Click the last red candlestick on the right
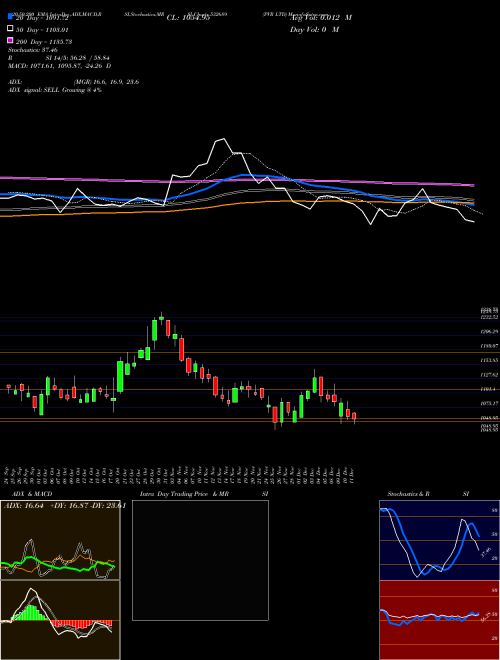This screenshot has height=660, width=500. (354, 417)
